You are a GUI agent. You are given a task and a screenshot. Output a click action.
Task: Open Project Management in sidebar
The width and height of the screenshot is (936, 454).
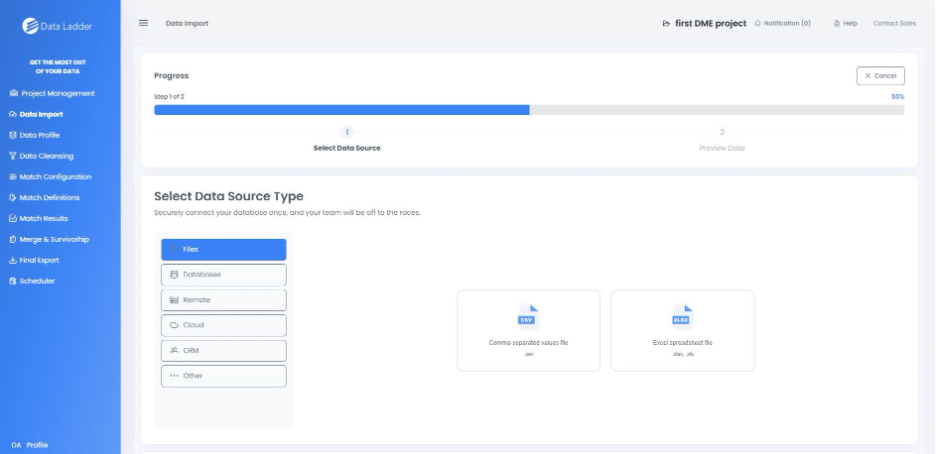point(53,93)
